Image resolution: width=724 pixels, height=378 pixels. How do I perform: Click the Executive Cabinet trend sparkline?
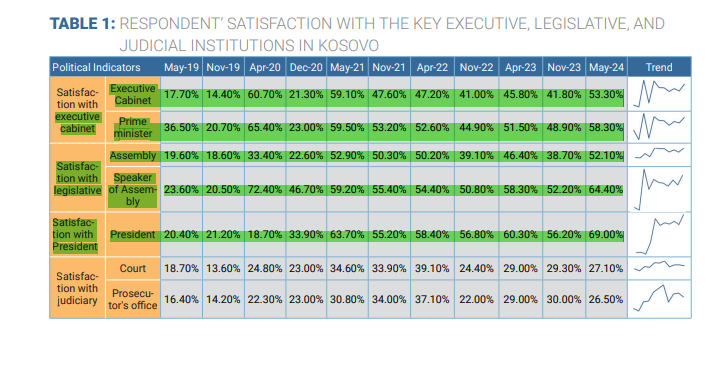659,94
